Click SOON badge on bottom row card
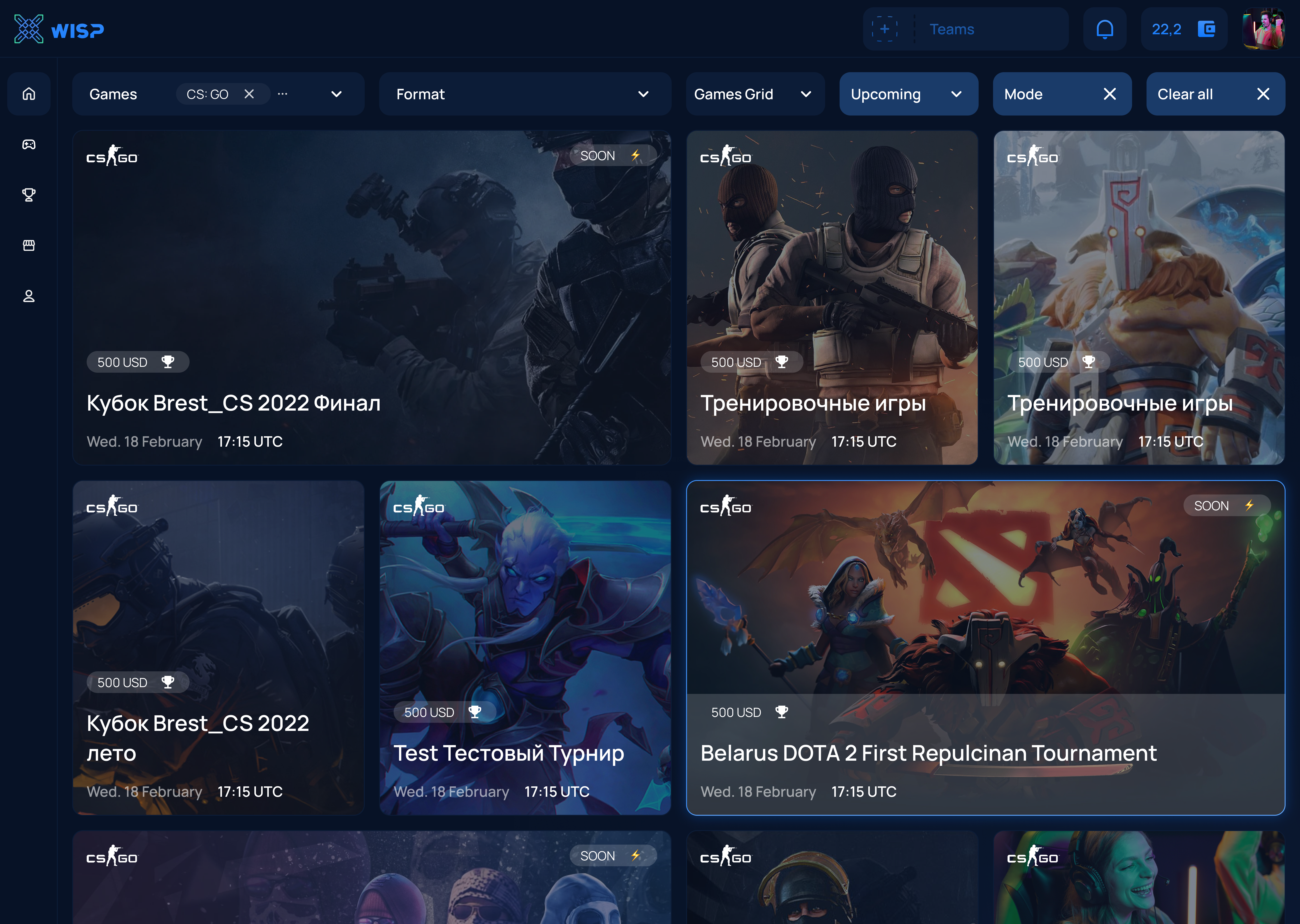1300x924 pixels. (x=614, y=855)
